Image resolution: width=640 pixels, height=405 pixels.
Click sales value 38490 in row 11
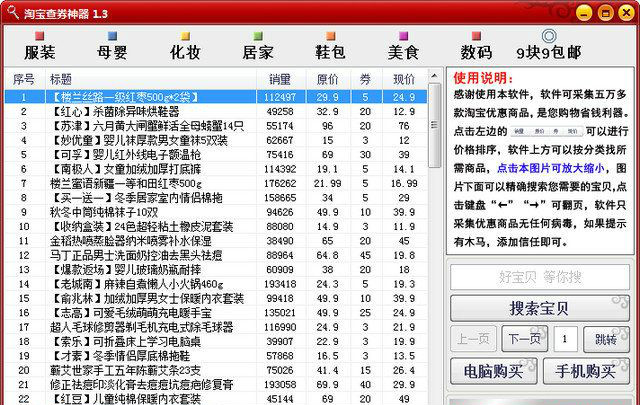(280, 241)
